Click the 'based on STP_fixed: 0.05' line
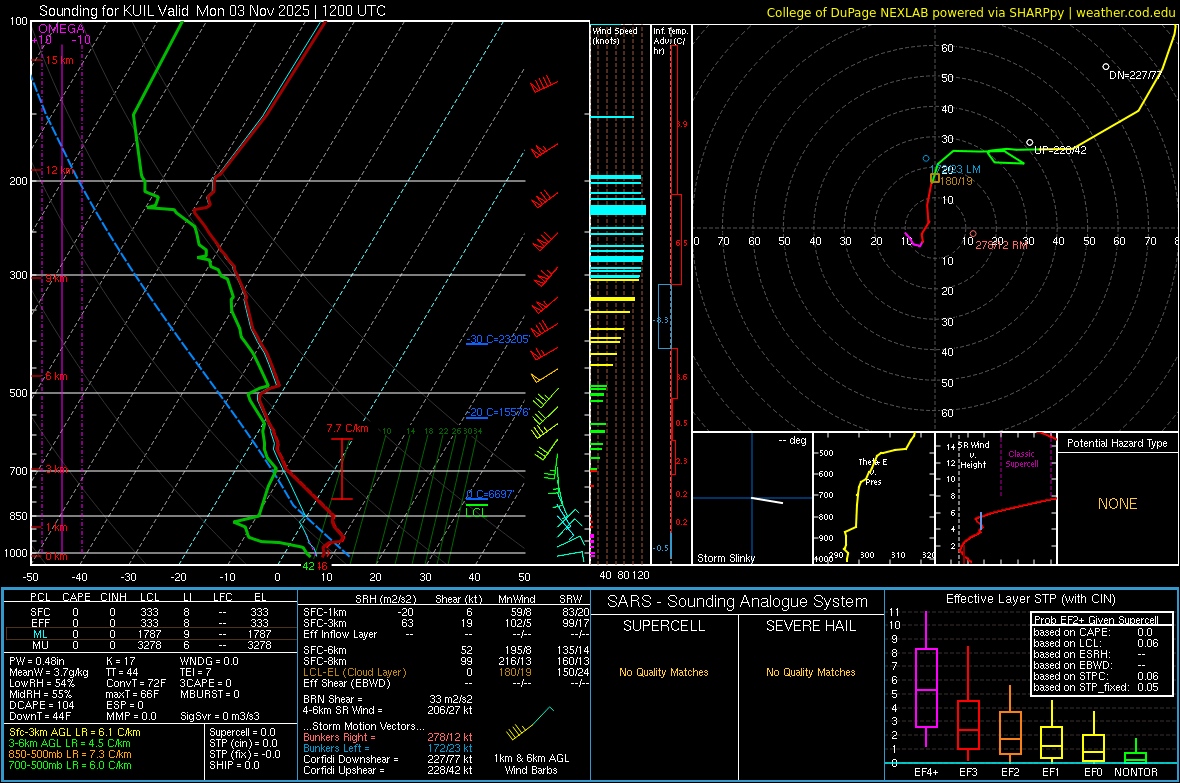Viewport: 1180px width, 783px height. coord(1096,687)
